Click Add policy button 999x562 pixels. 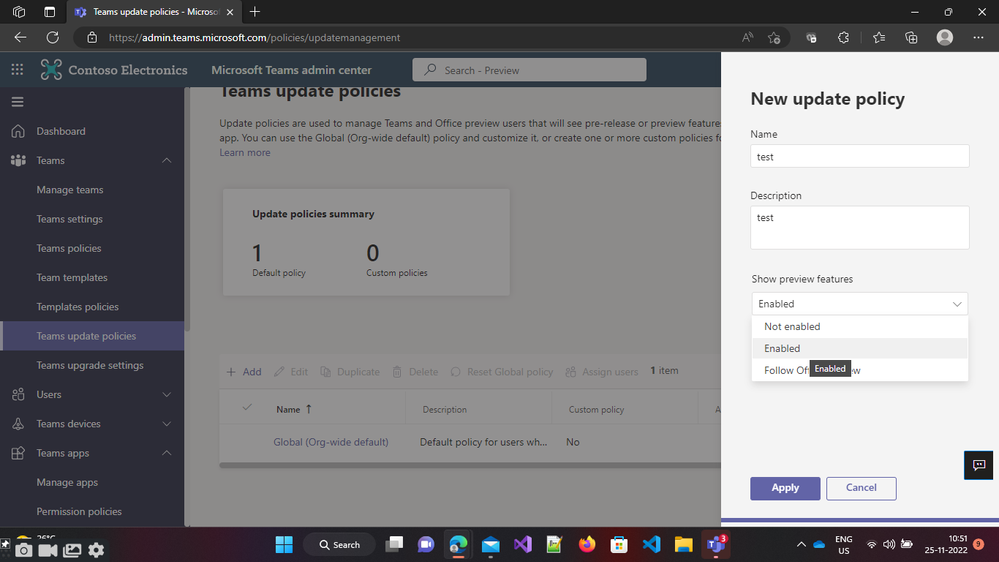point(244,371)
